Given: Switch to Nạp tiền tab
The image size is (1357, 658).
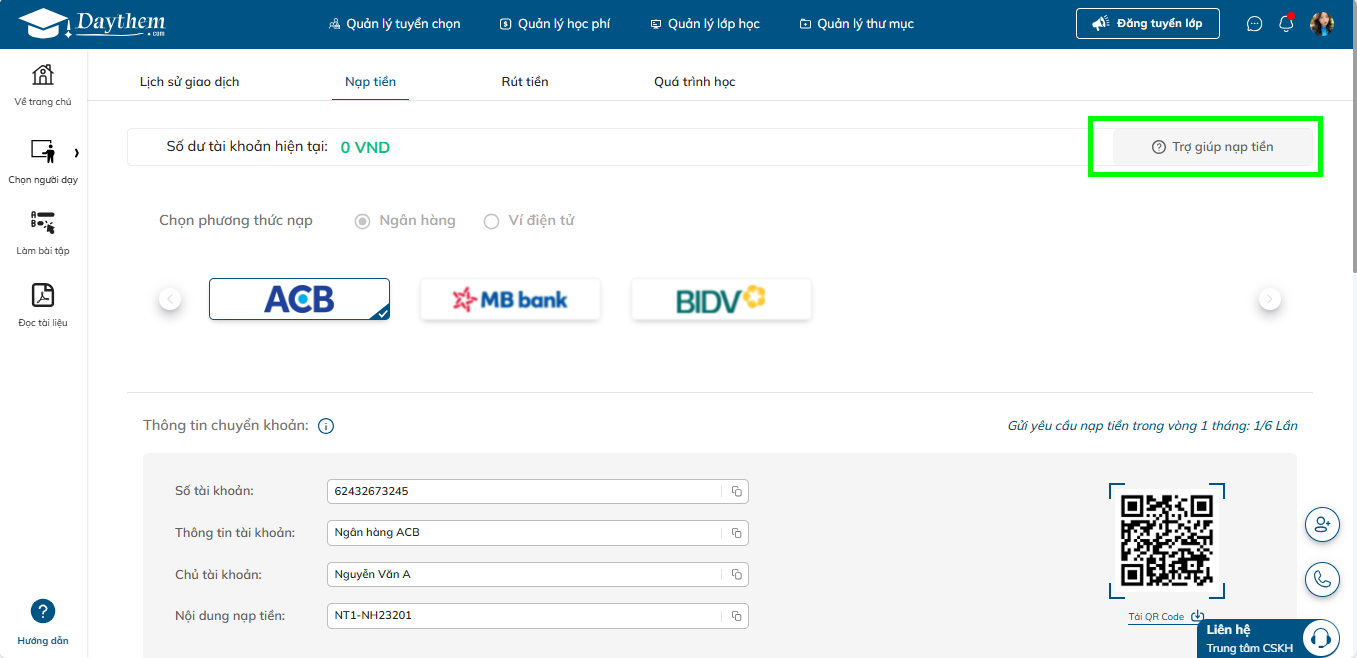Looking at the screenshot, I should point(371,82).
